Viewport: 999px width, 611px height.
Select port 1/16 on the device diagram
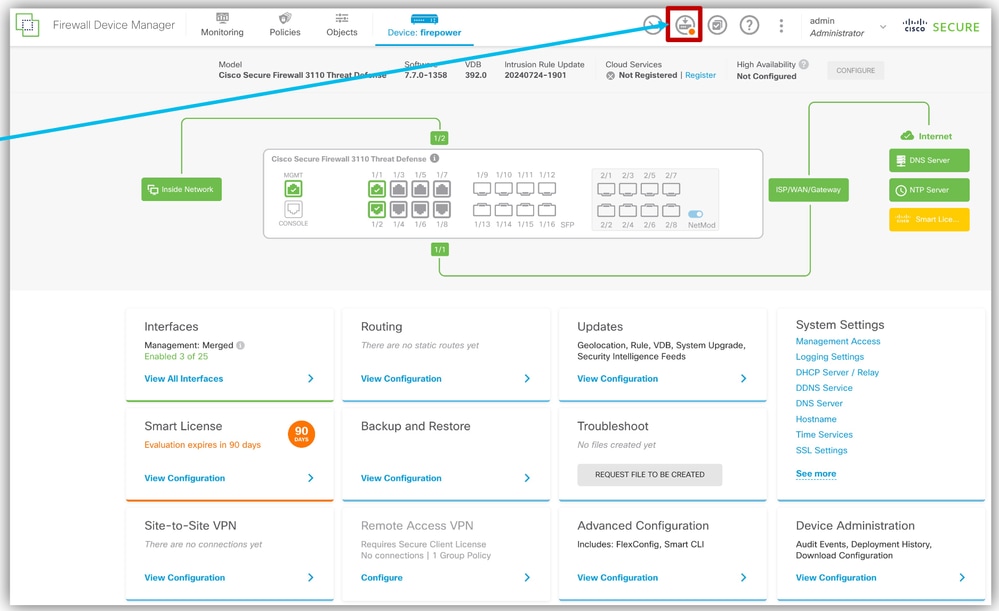[547, 210]
